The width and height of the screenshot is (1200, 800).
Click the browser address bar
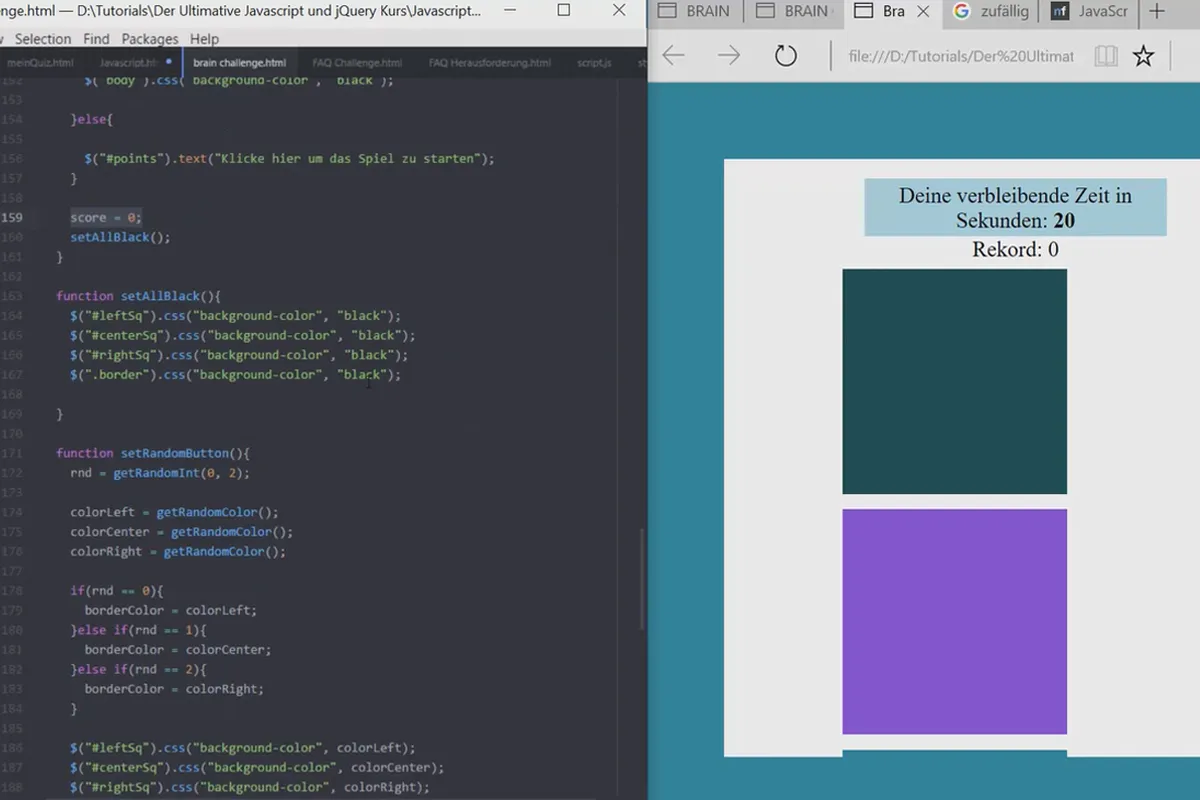(x=960, y=56)
